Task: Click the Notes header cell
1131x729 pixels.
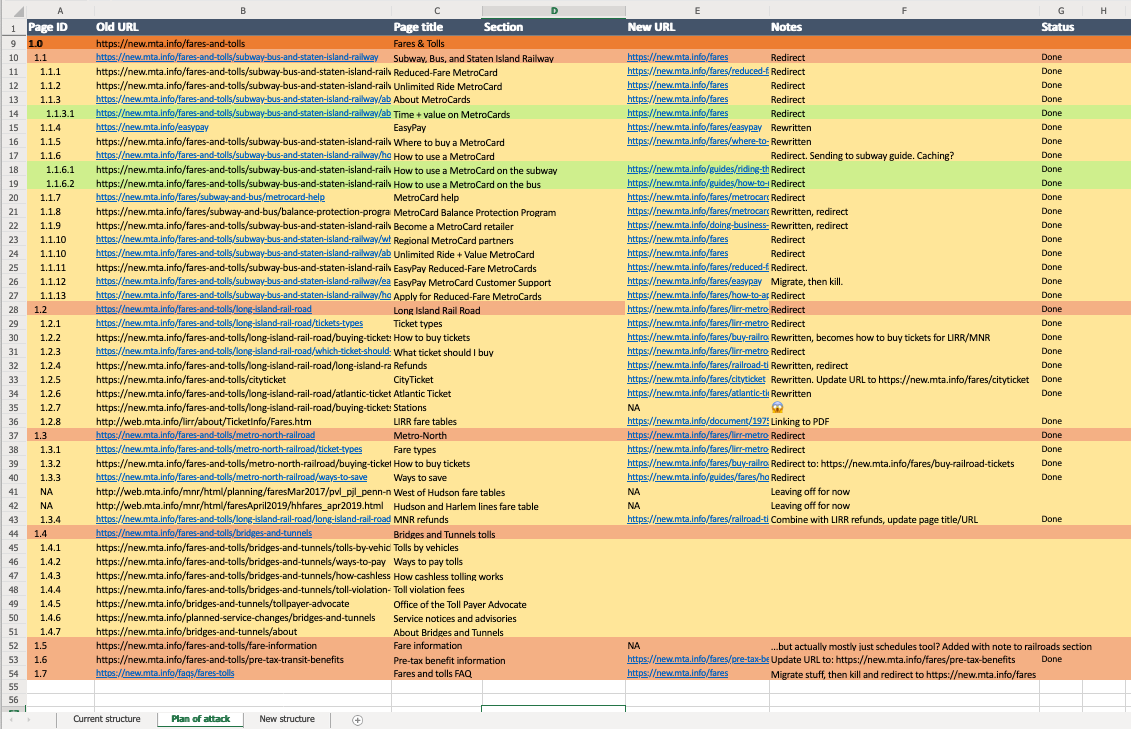Action: tap(904, 27)
